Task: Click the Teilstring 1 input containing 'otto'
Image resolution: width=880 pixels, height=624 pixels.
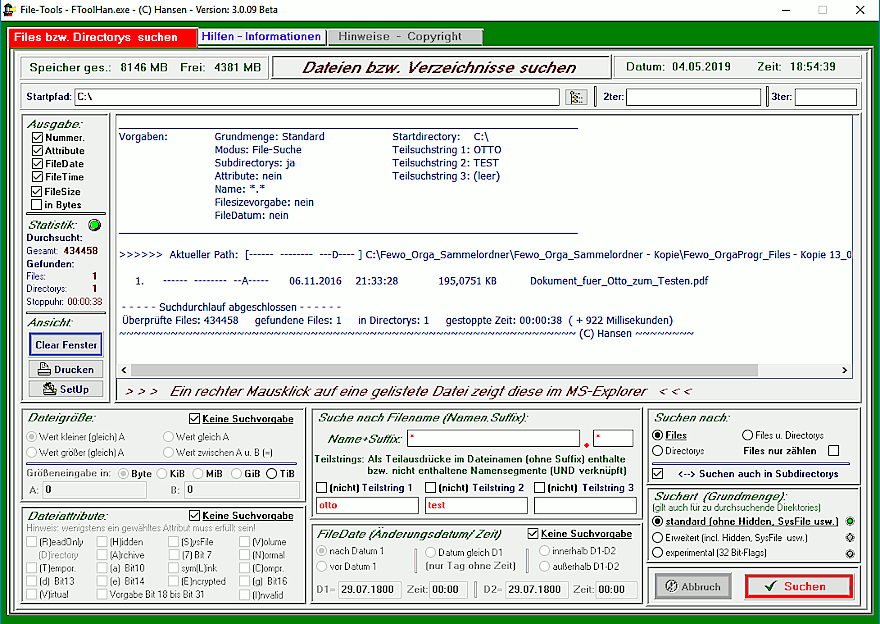Action: point(365,506)
